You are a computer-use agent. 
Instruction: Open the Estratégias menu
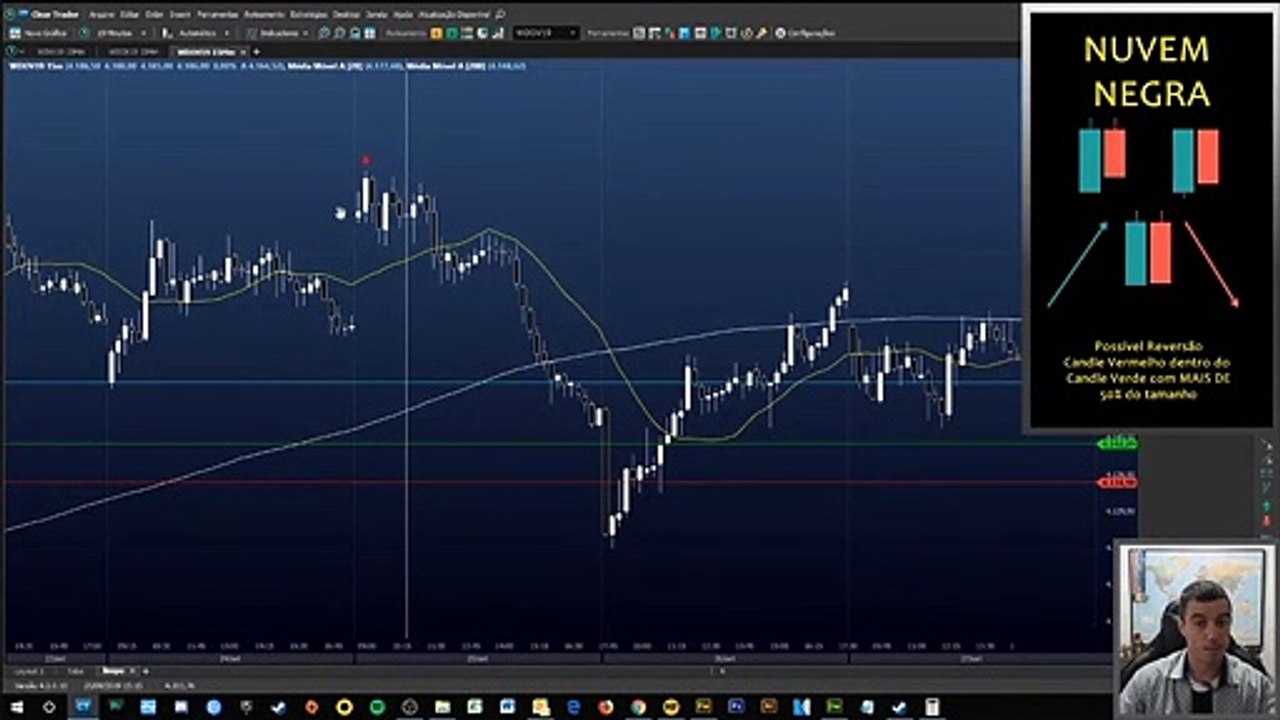308,15
